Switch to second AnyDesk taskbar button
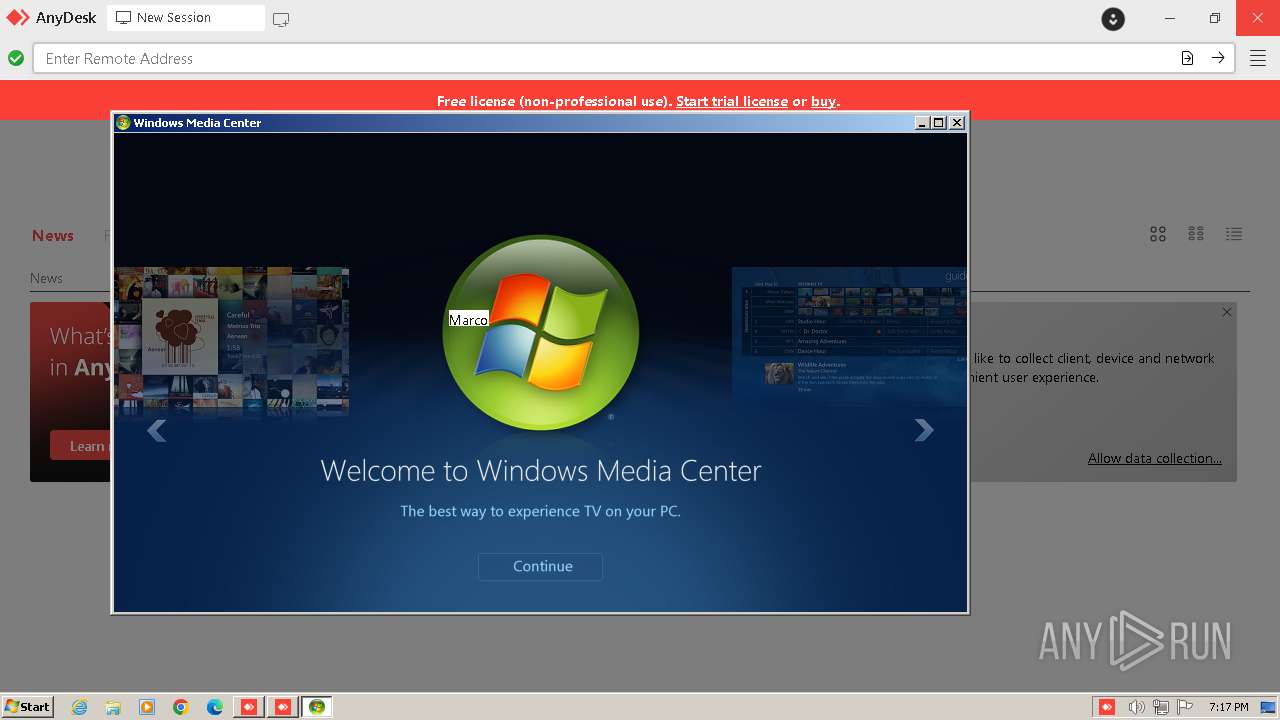 pyautogui.click(x=283, y=707)
